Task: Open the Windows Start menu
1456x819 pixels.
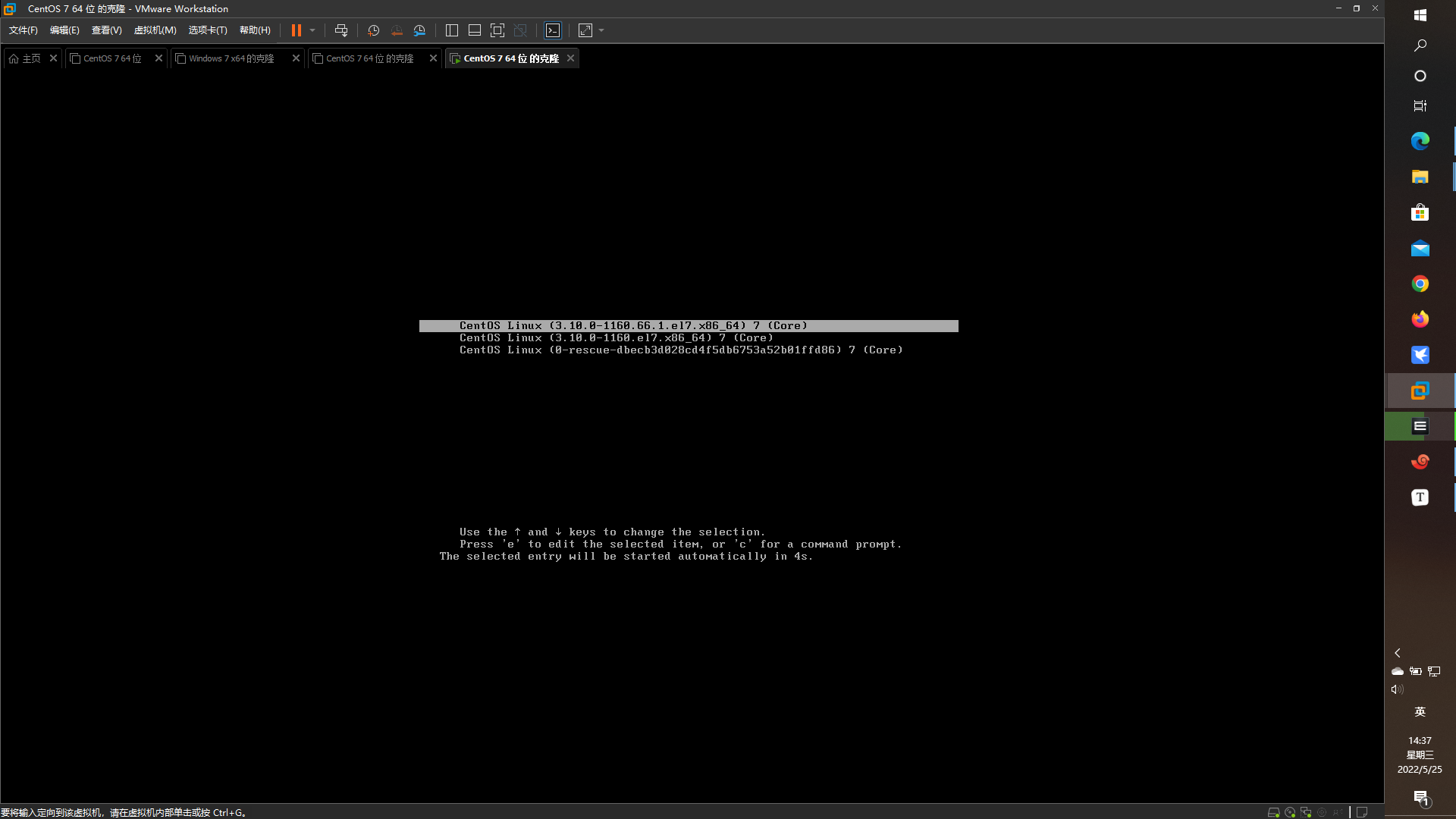Action: (x=1420, y=15)
